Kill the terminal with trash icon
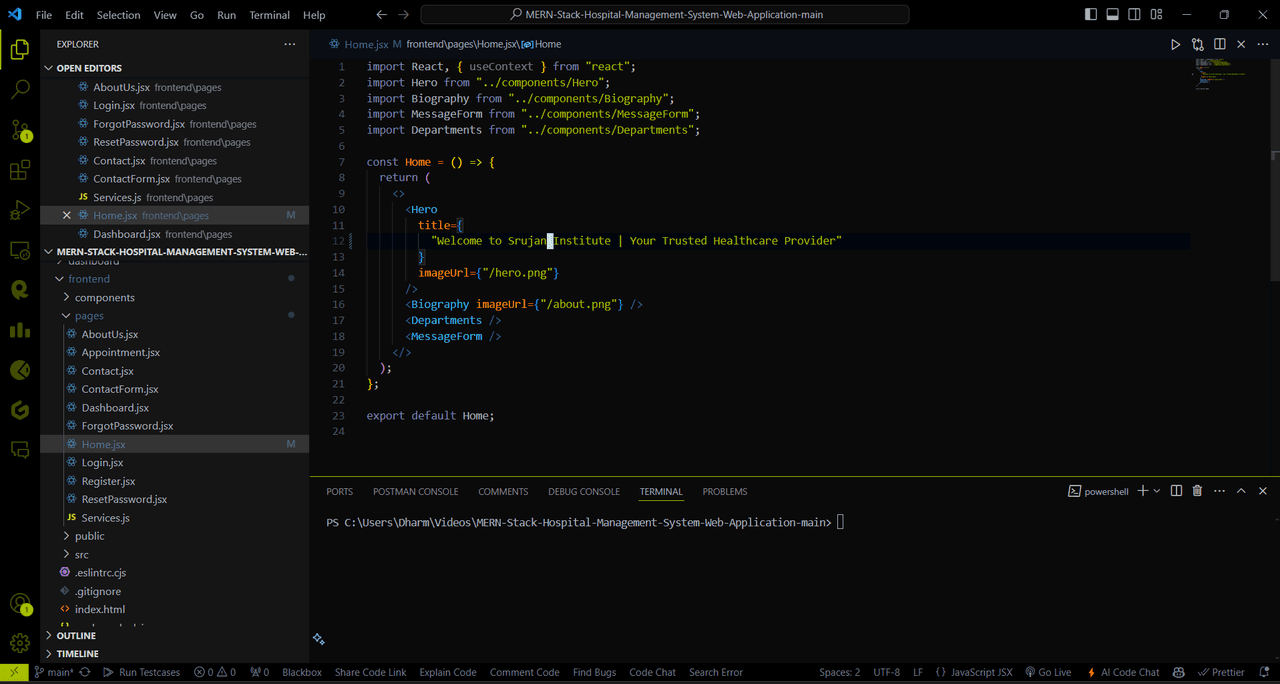This screenshot has height=684, width=1280. tap(1197, 491)
